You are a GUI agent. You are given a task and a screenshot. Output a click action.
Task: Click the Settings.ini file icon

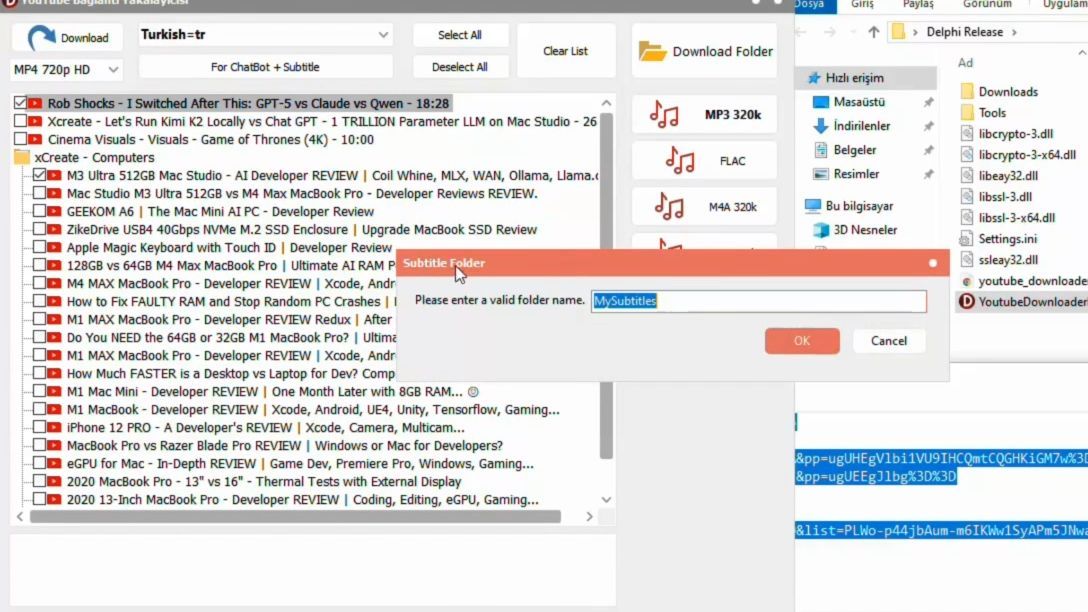click(966, 239)
